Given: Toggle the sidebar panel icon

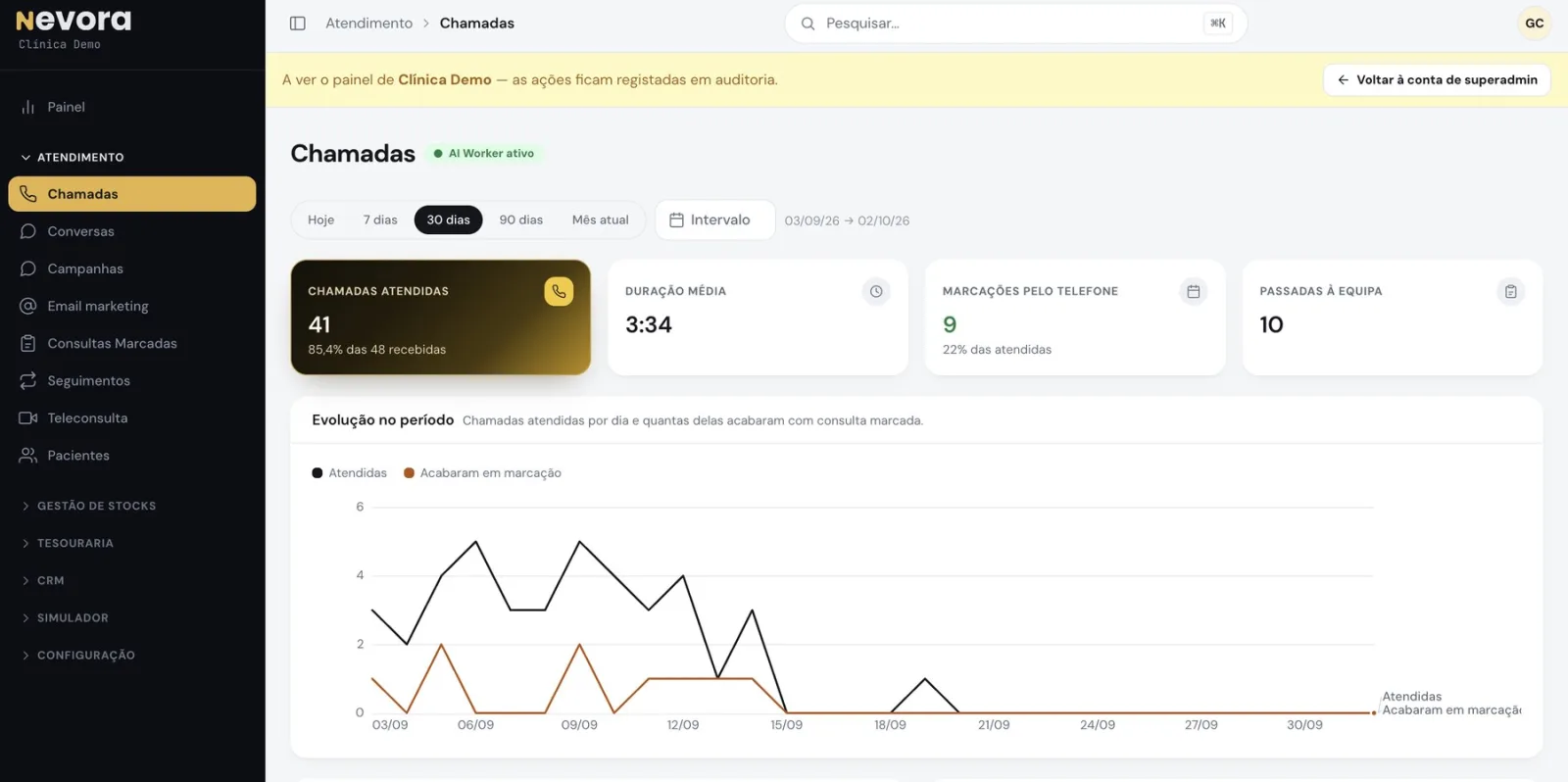Looking at the screenshot, I should 298,24.
